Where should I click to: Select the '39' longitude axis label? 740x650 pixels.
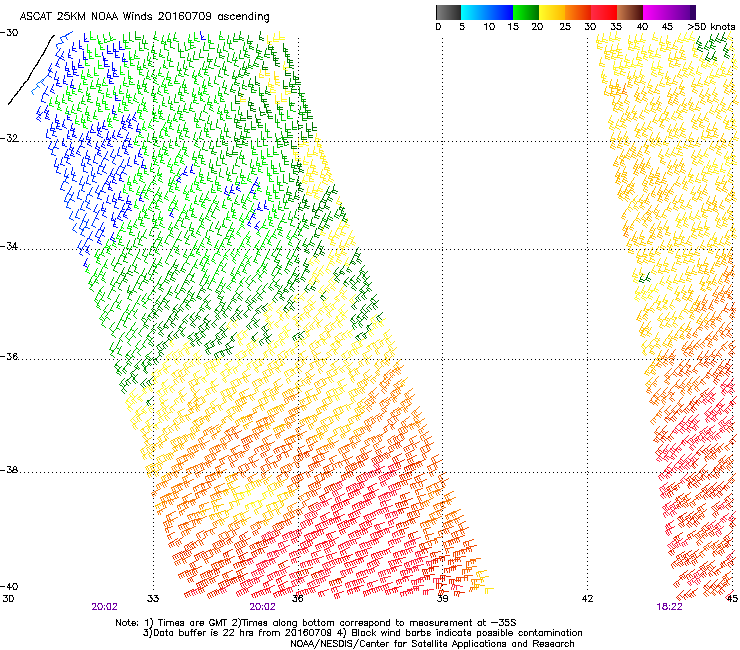[442, 599]
